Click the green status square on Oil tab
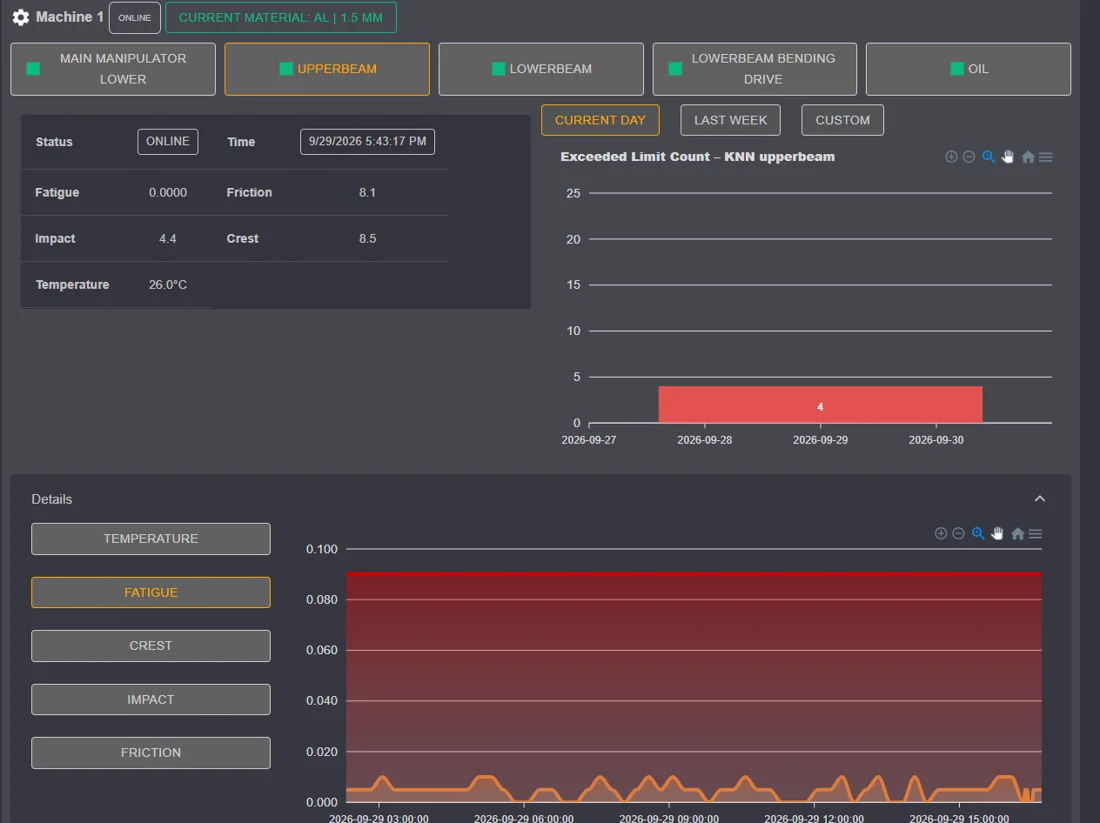Viewport: 1100px width, 823px height. (x=957, y=69)
